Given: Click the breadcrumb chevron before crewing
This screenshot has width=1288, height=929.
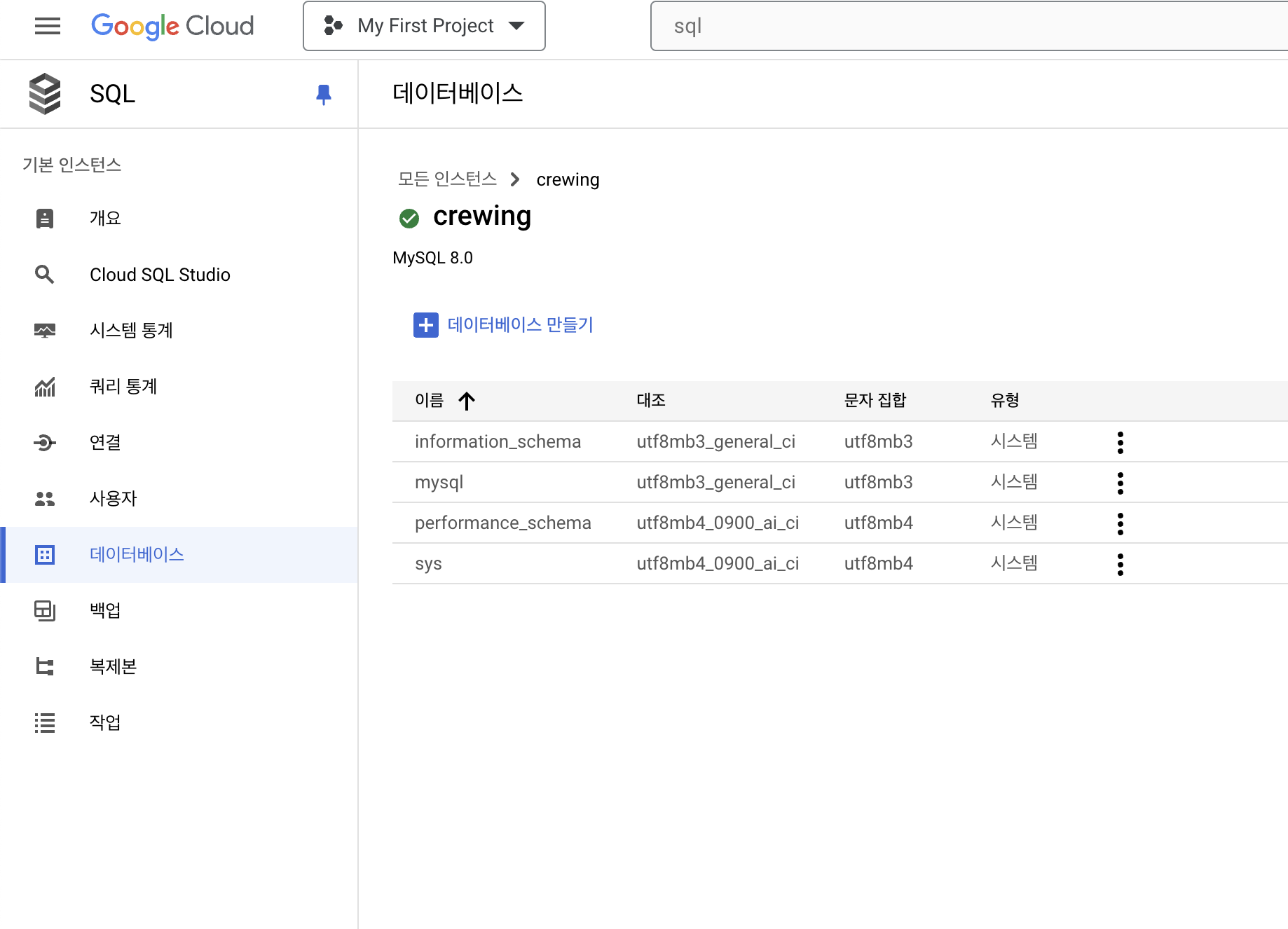Looking at the screenshot, I should pyautogui.click(x=515, y=180).
